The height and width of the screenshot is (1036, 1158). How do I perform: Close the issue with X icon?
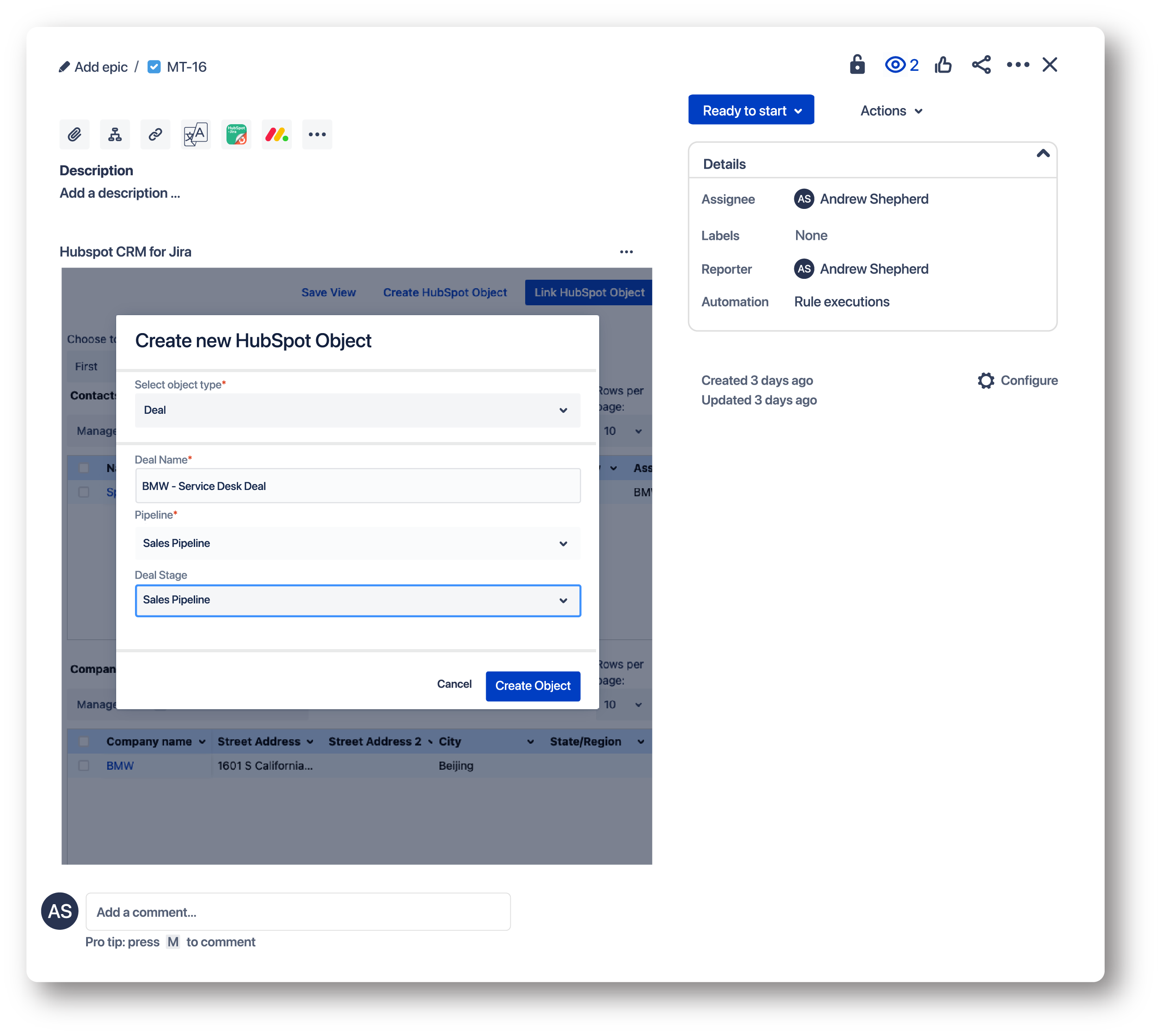click(1050, 65)
